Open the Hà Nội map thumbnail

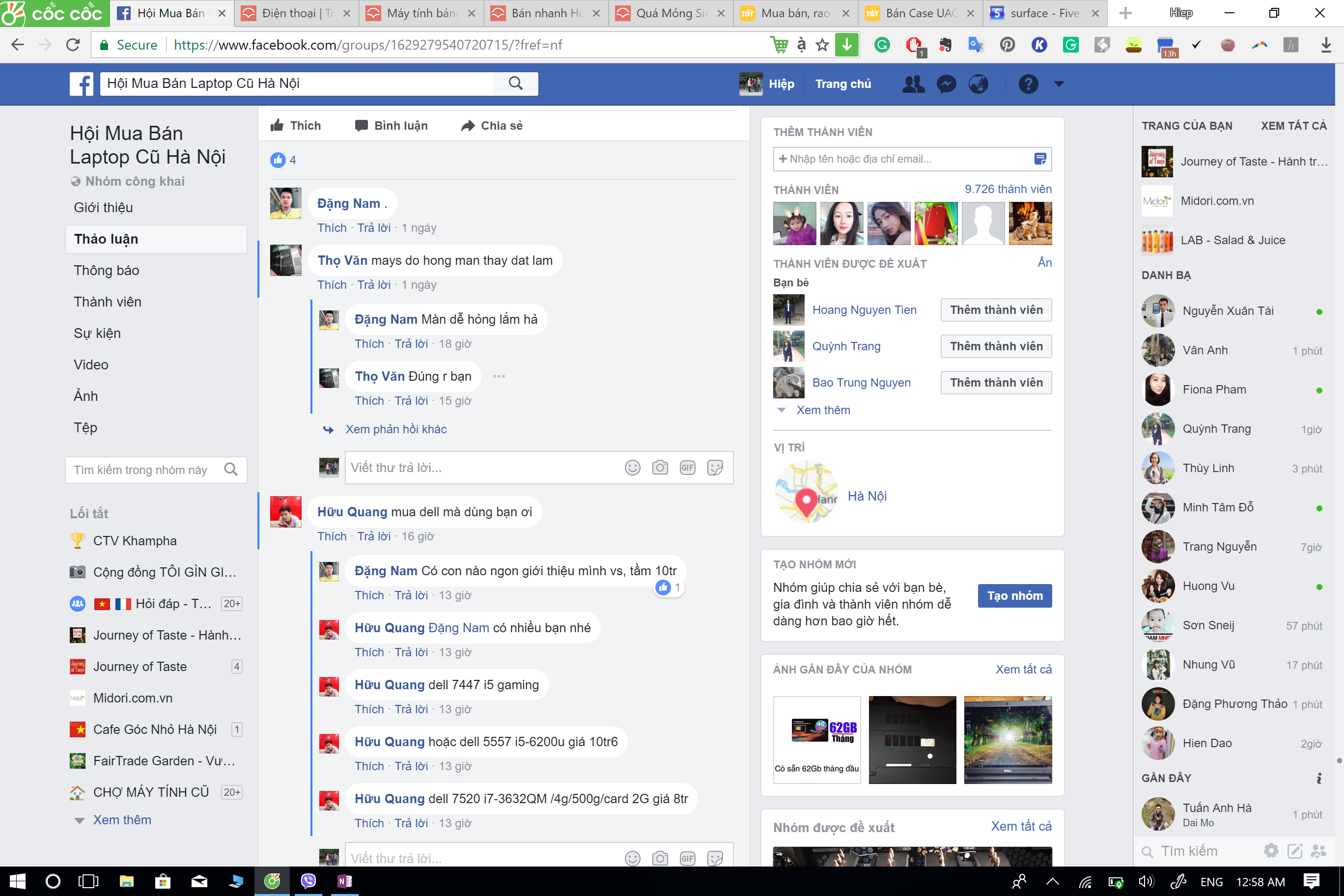pos(806,492)
